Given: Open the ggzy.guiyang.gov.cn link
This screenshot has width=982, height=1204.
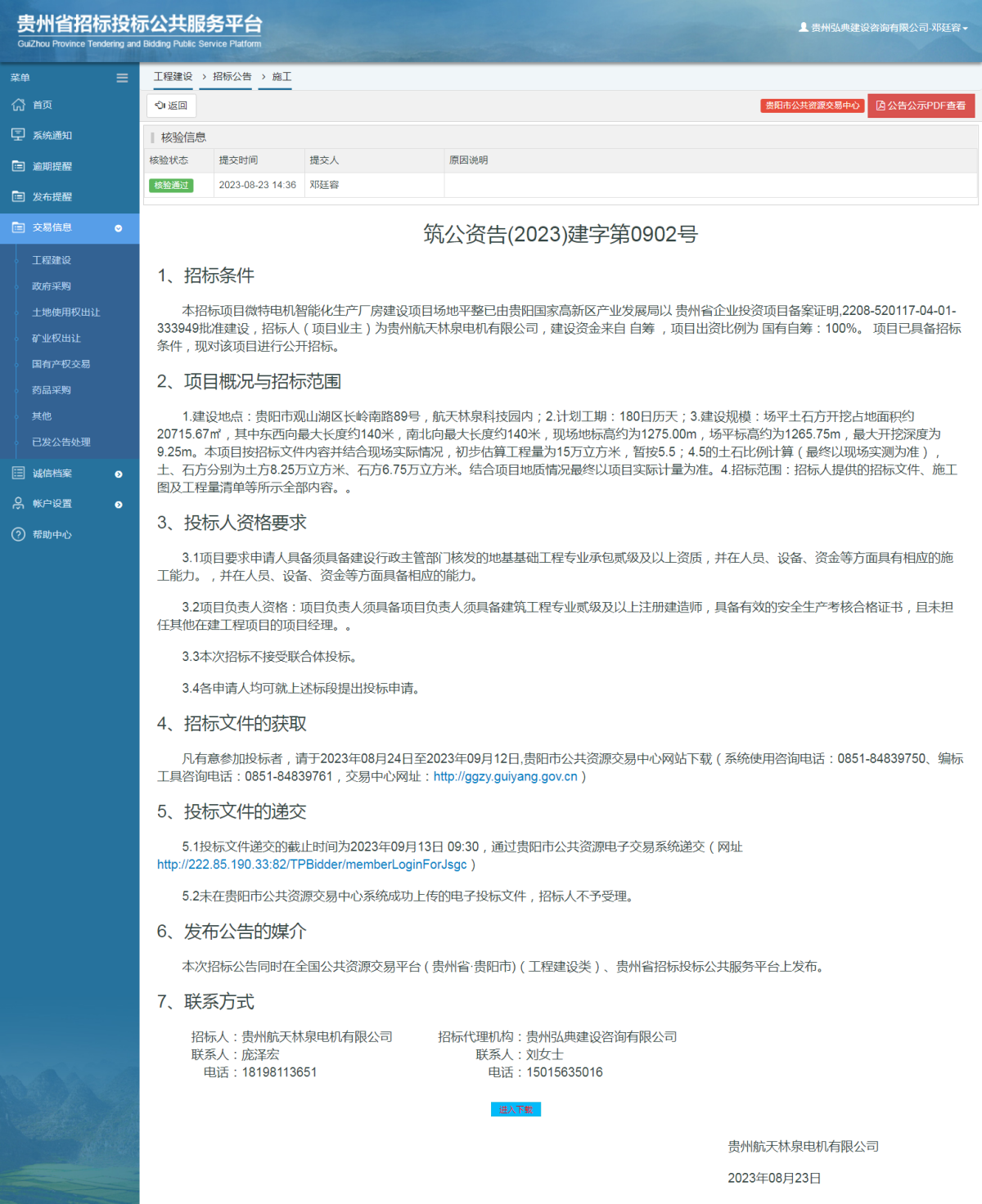Looking at the screenshot, I should click(507, 777).
